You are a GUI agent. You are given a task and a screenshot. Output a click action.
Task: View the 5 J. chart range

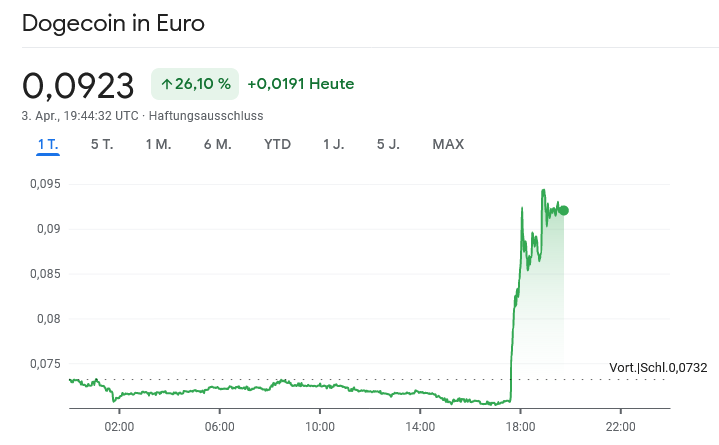click(x=388, y=144)
